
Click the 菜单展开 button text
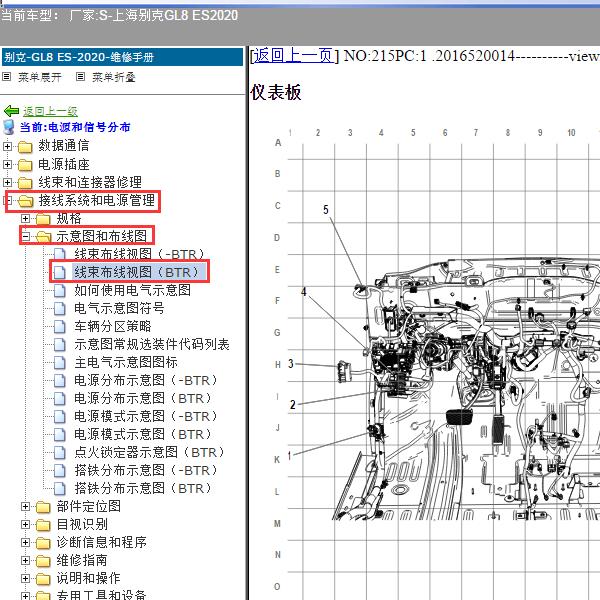coord(40,77)
